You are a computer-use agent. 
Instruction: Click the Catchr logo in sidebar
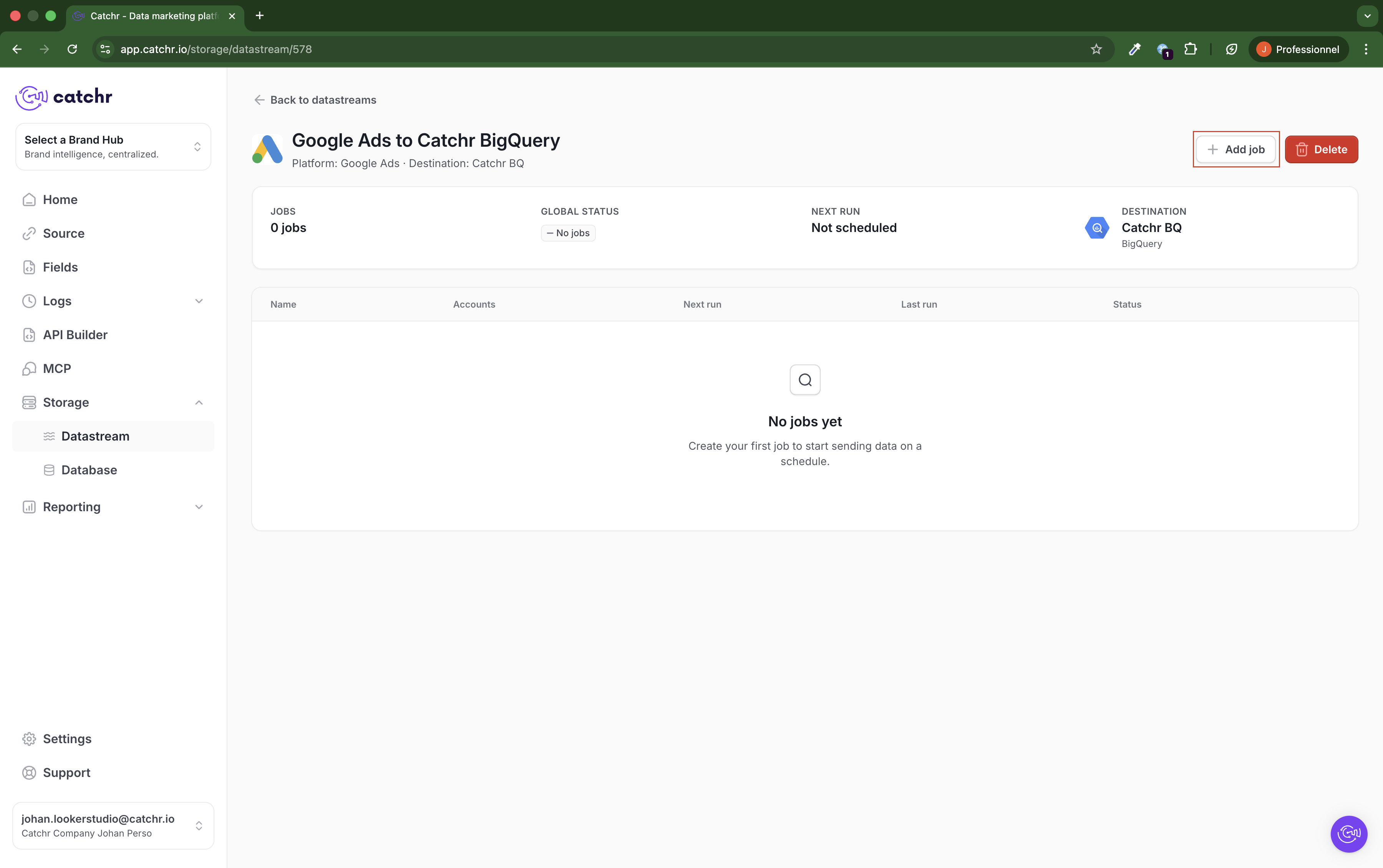64,97
